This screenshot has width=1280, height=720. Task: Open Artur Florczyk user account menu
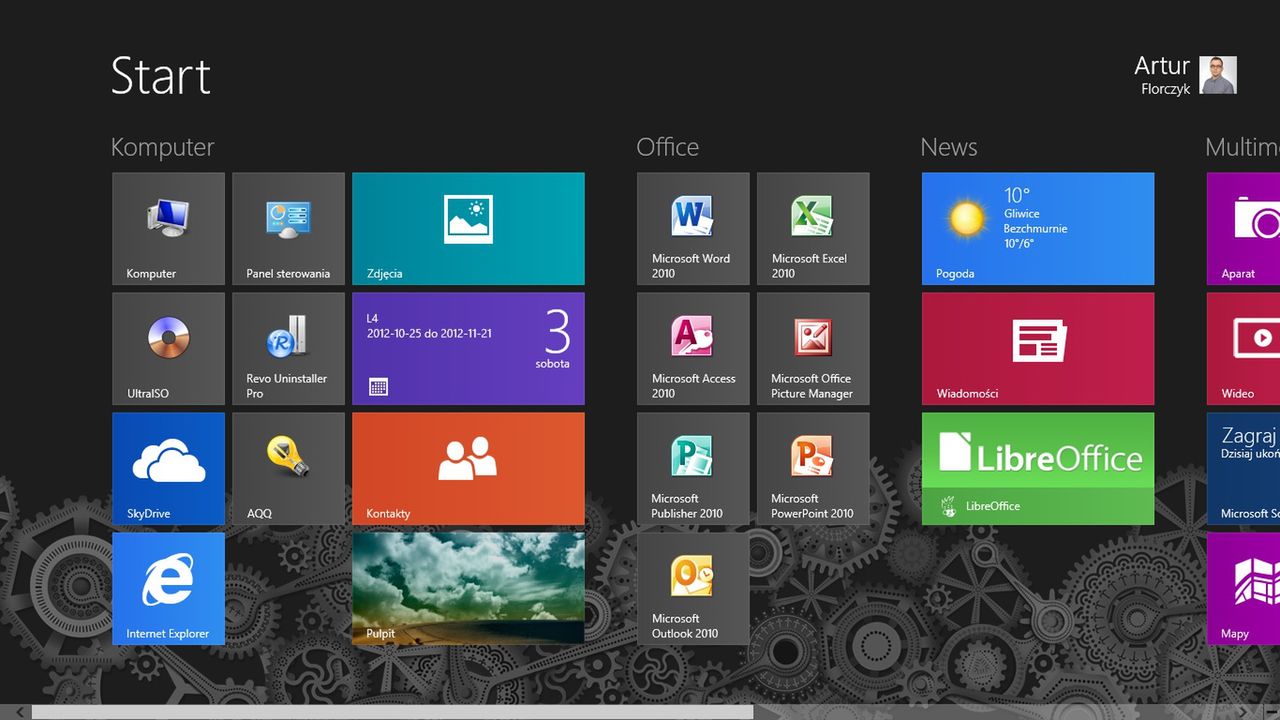click(x=1185, y=75)
